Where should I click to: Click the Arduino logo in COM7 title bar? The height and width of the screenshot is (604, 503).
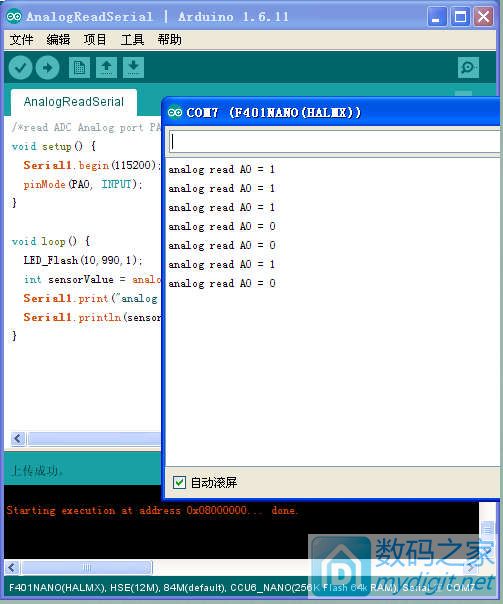click(x=175, y=112)
